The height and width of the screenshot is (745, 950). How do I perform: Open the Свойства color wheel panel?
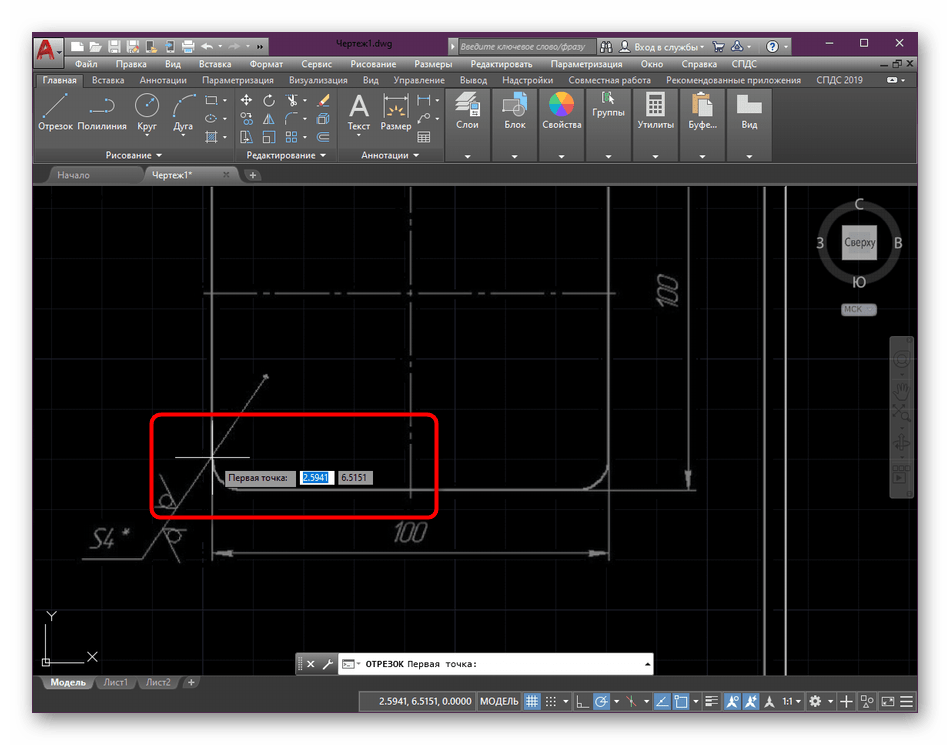pos(562,112)
